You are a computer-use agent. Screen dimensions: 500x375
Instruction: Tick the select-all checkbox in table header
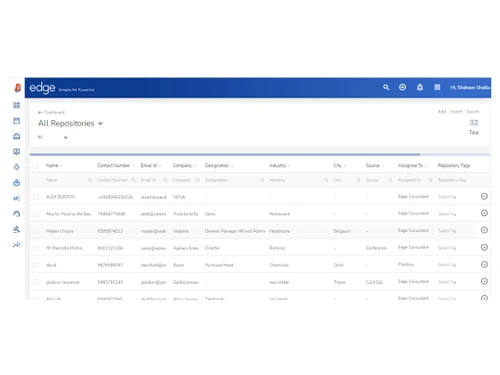36,166
